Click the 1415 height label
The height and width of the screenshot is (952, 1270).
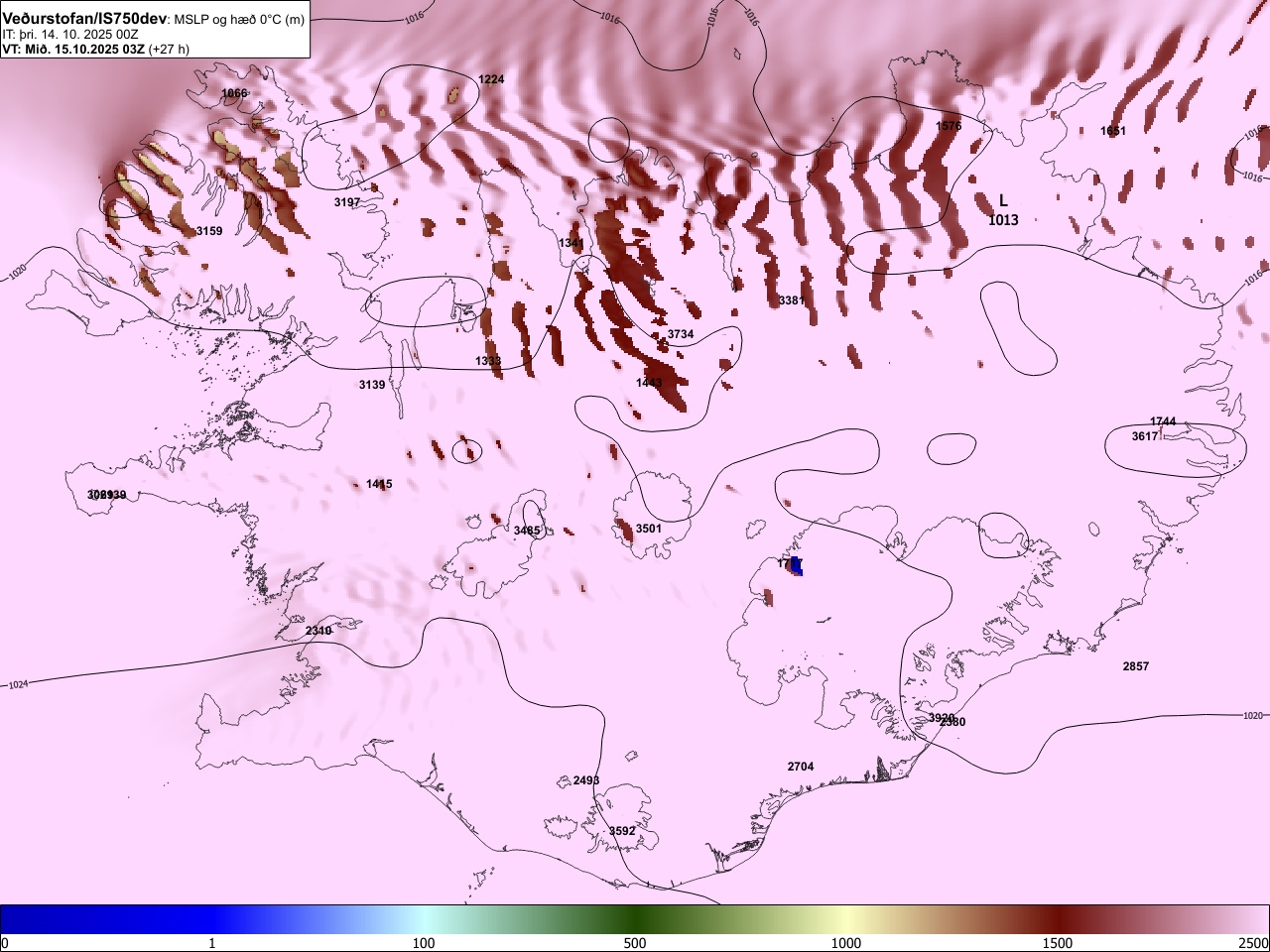(x=379, y=484)
